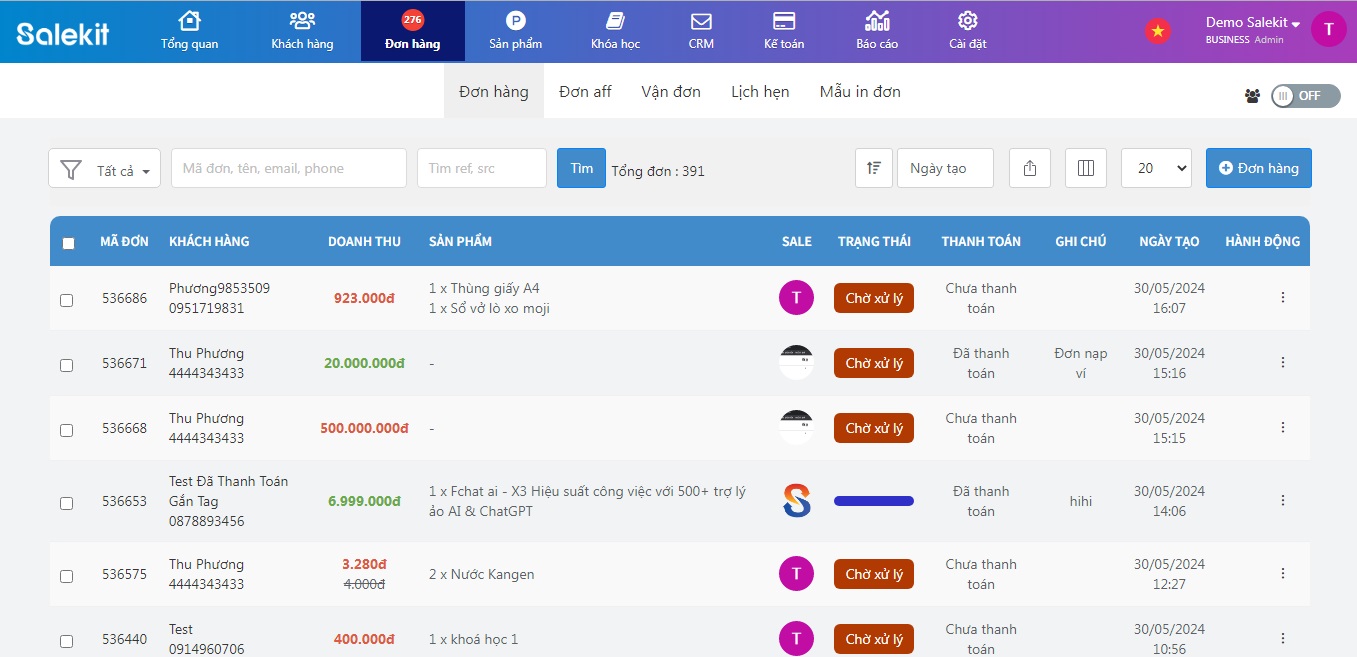
Task: Open the 20 per page dropdown
Action: 1156,168
